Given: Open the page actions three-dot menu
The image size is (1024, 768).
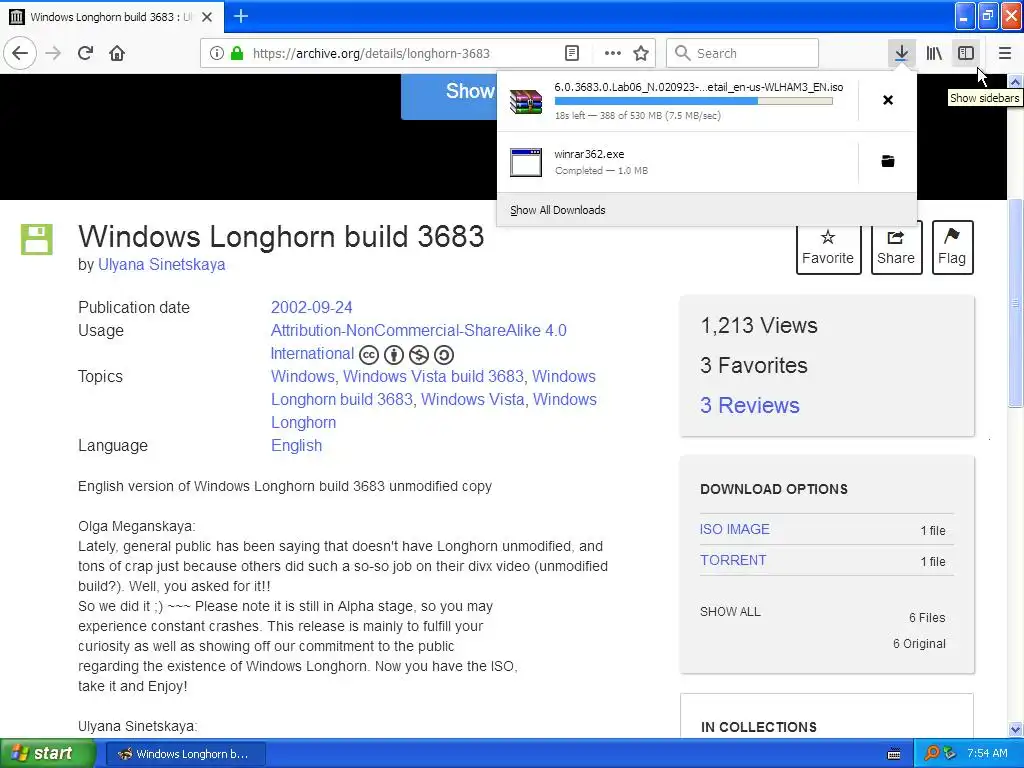Looking at the screenshot, I should coord(613,53).
